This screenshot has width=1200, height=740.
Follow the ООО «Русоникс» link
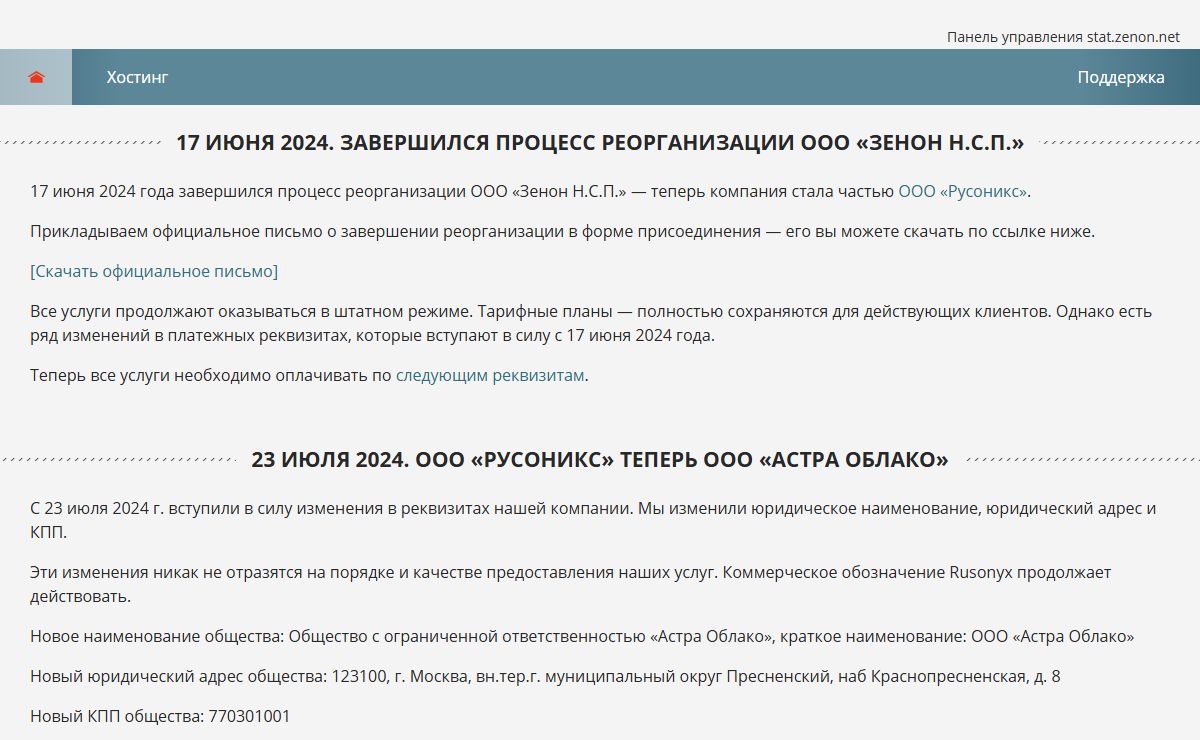[x=962, y=191]
